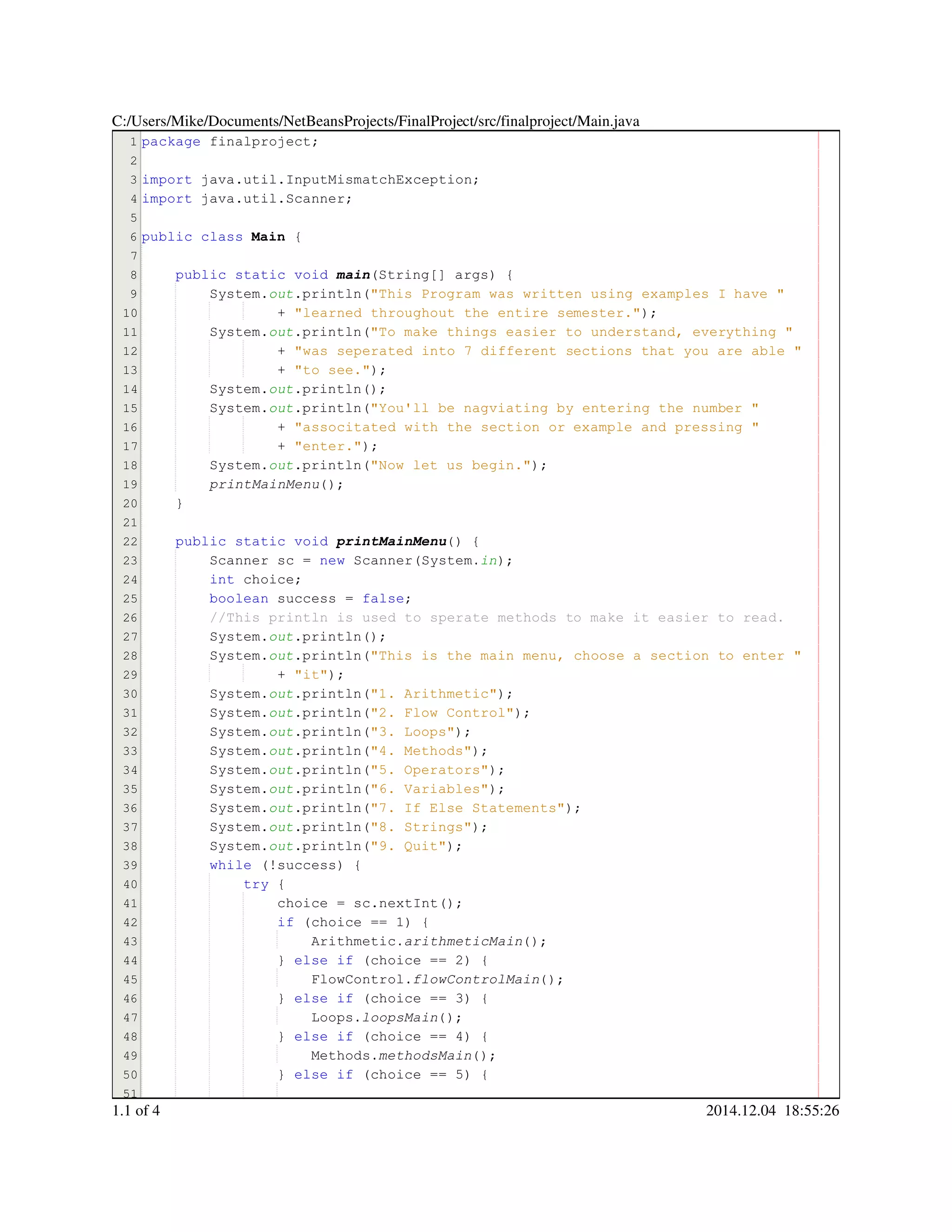Click the page number footer "1.1 of 4"
Image resolution: width=952 pixels, height=1232 pixels.
point(136,1111)
